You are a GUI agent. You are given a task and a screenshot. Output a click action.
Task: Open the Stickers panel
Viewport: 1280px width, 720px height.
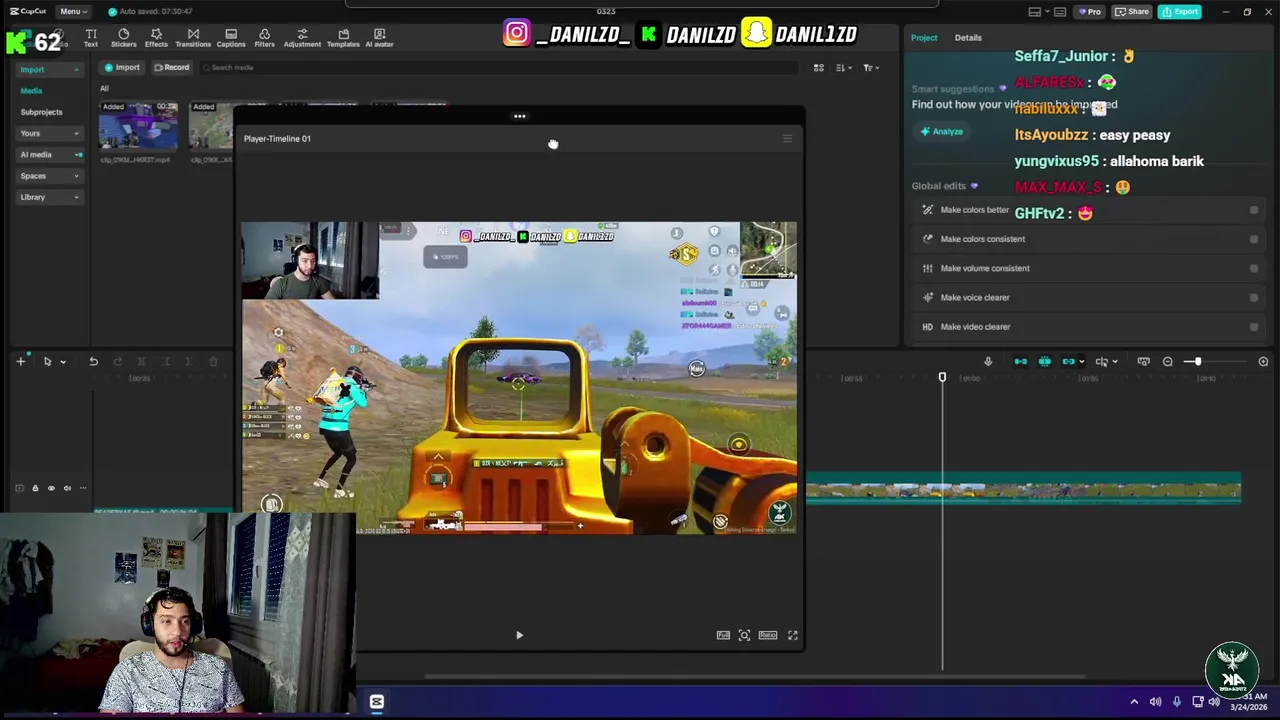click(124, 38)
